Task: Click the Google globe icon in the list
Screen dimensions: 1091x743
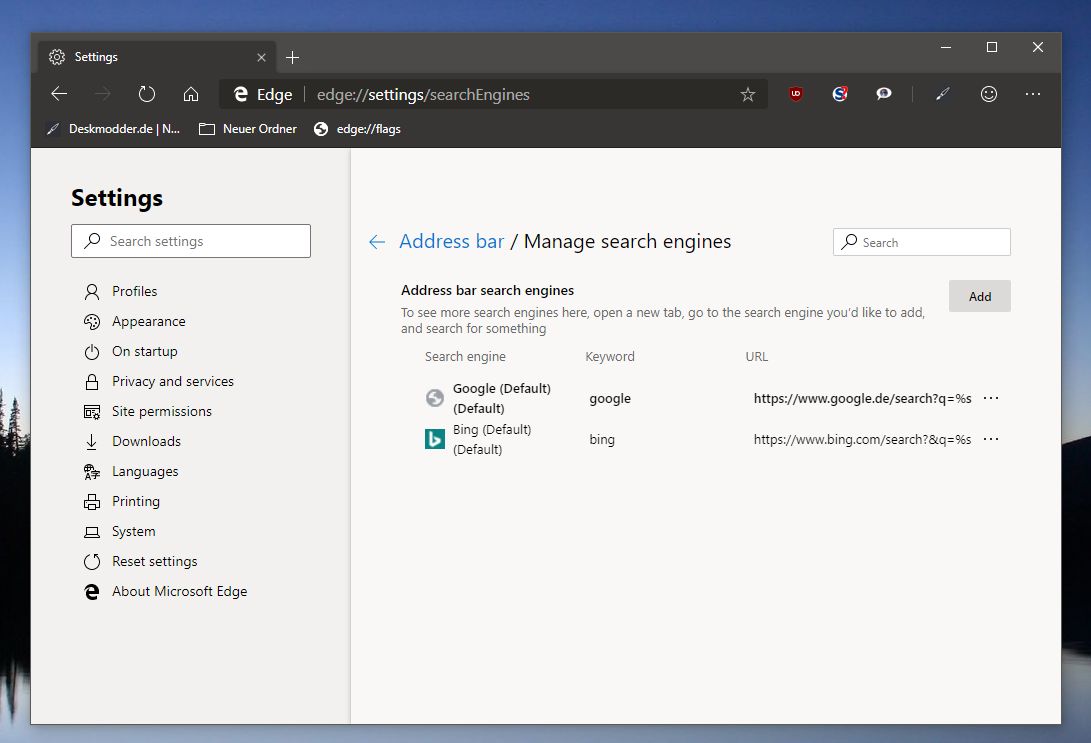Action: coord(435,398)
